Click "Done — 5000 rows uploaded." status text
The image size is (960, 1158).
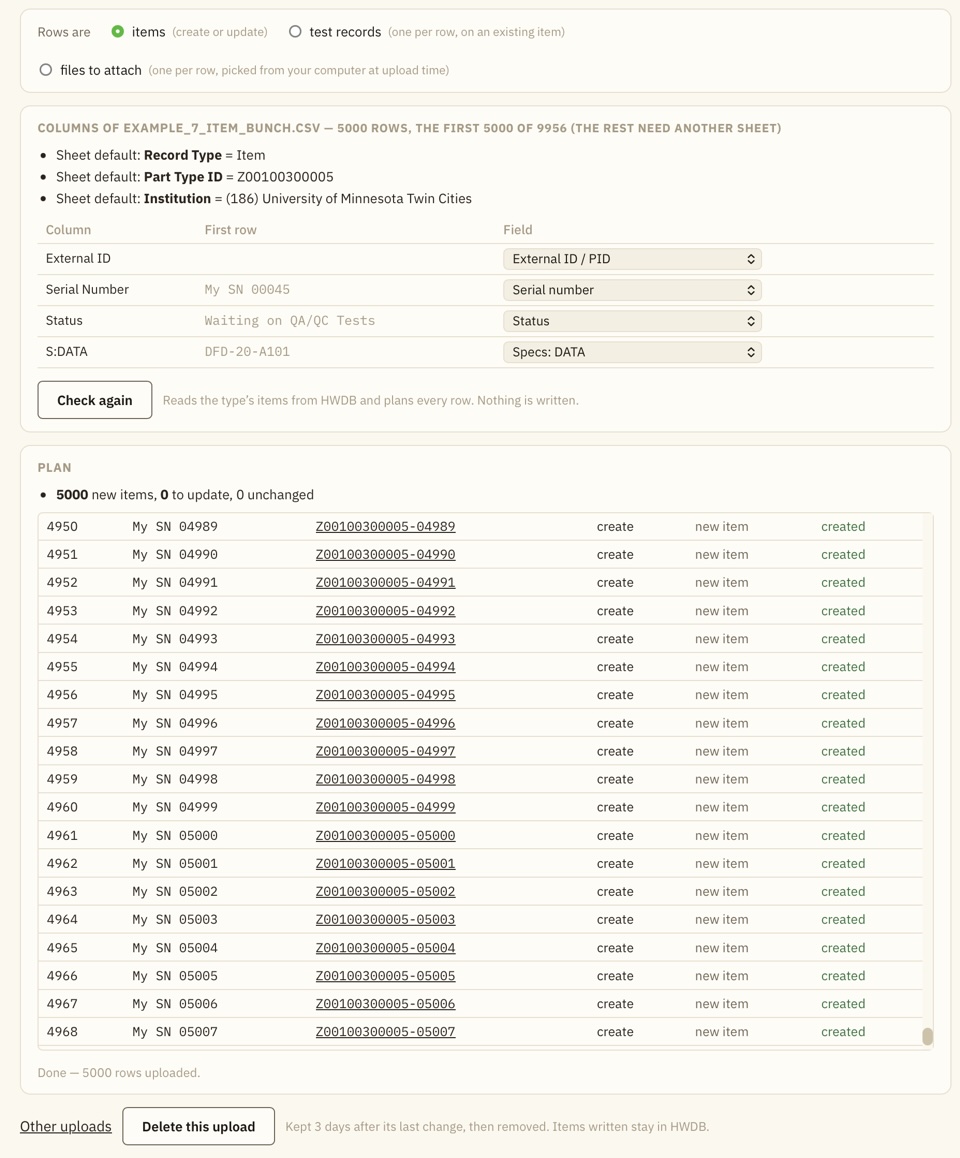pyautogui.click(x=119, y=1072)
